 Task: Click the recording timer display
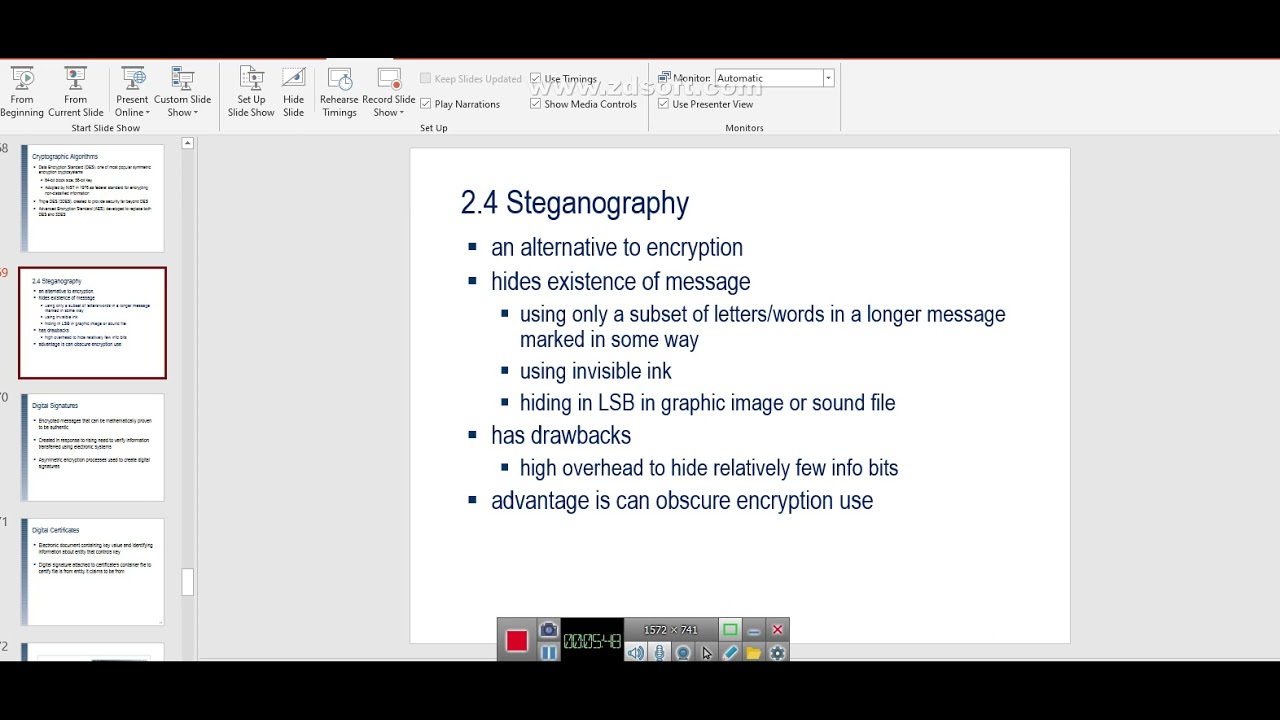(592, 641)
